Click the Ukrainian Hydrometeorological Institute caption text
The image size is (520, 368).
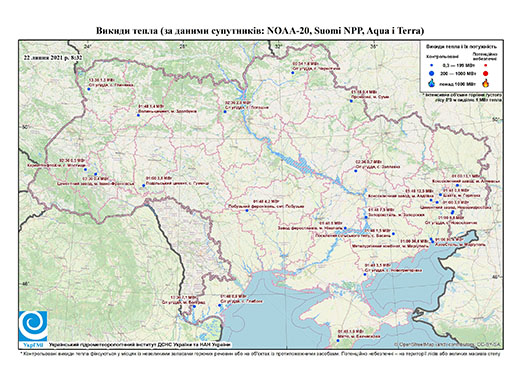[x=139, y=345]
